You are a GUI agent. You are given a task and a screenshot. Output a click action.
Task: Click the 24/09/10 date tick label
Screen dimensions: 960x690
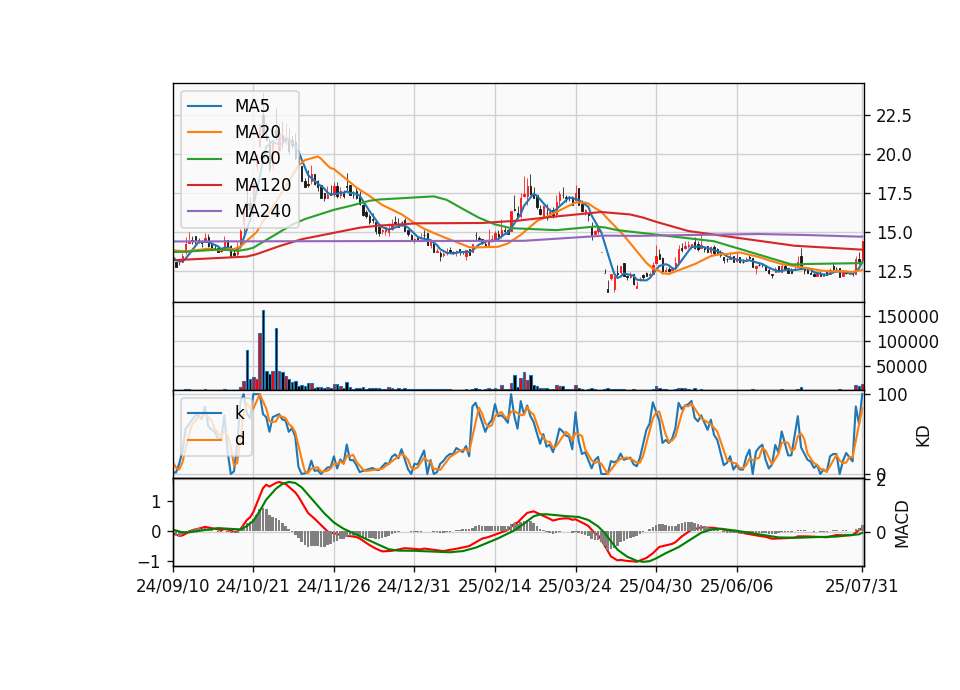coord(173,586)
